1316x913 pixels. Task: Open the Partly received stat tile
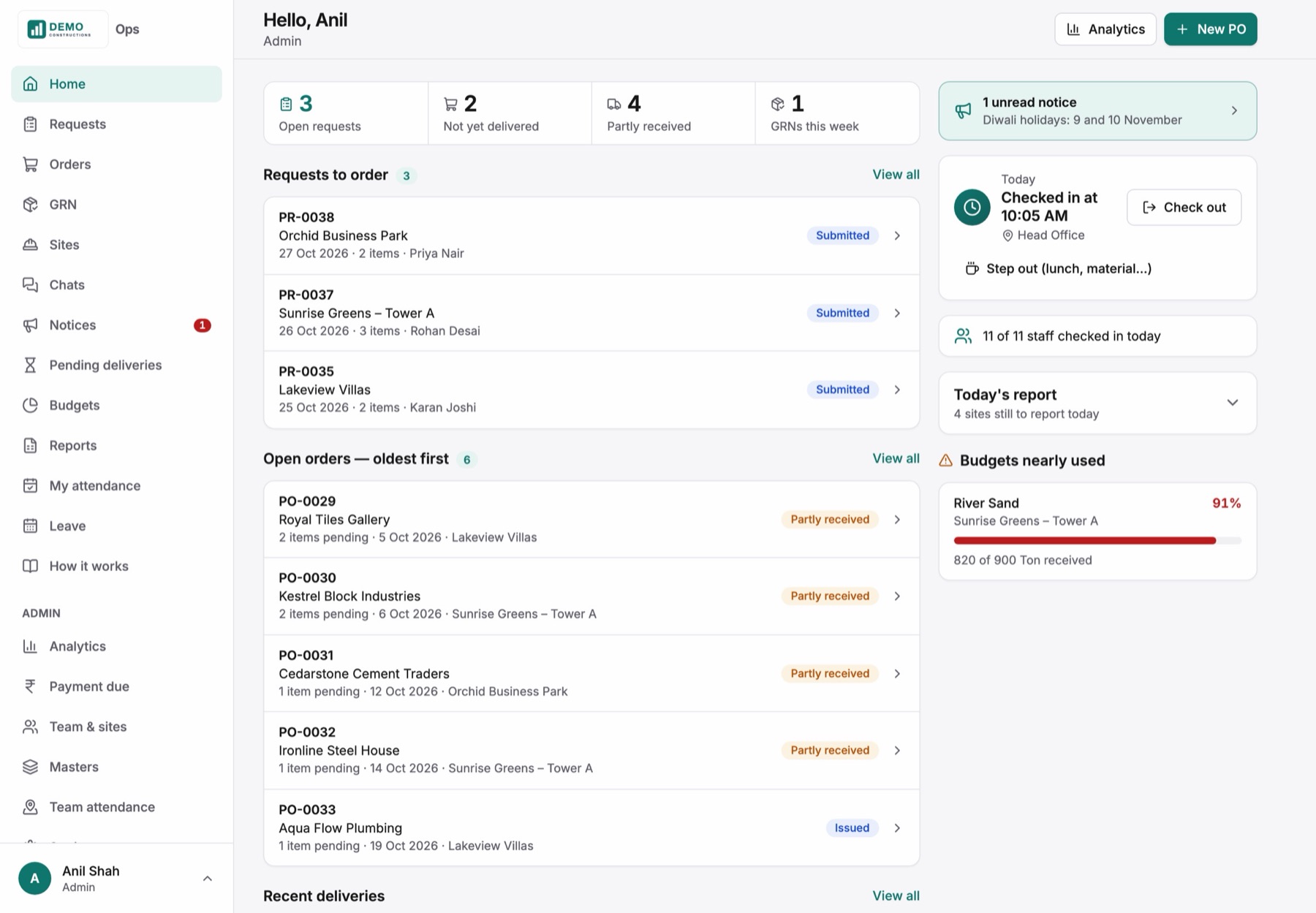click(x=673, y=113)
